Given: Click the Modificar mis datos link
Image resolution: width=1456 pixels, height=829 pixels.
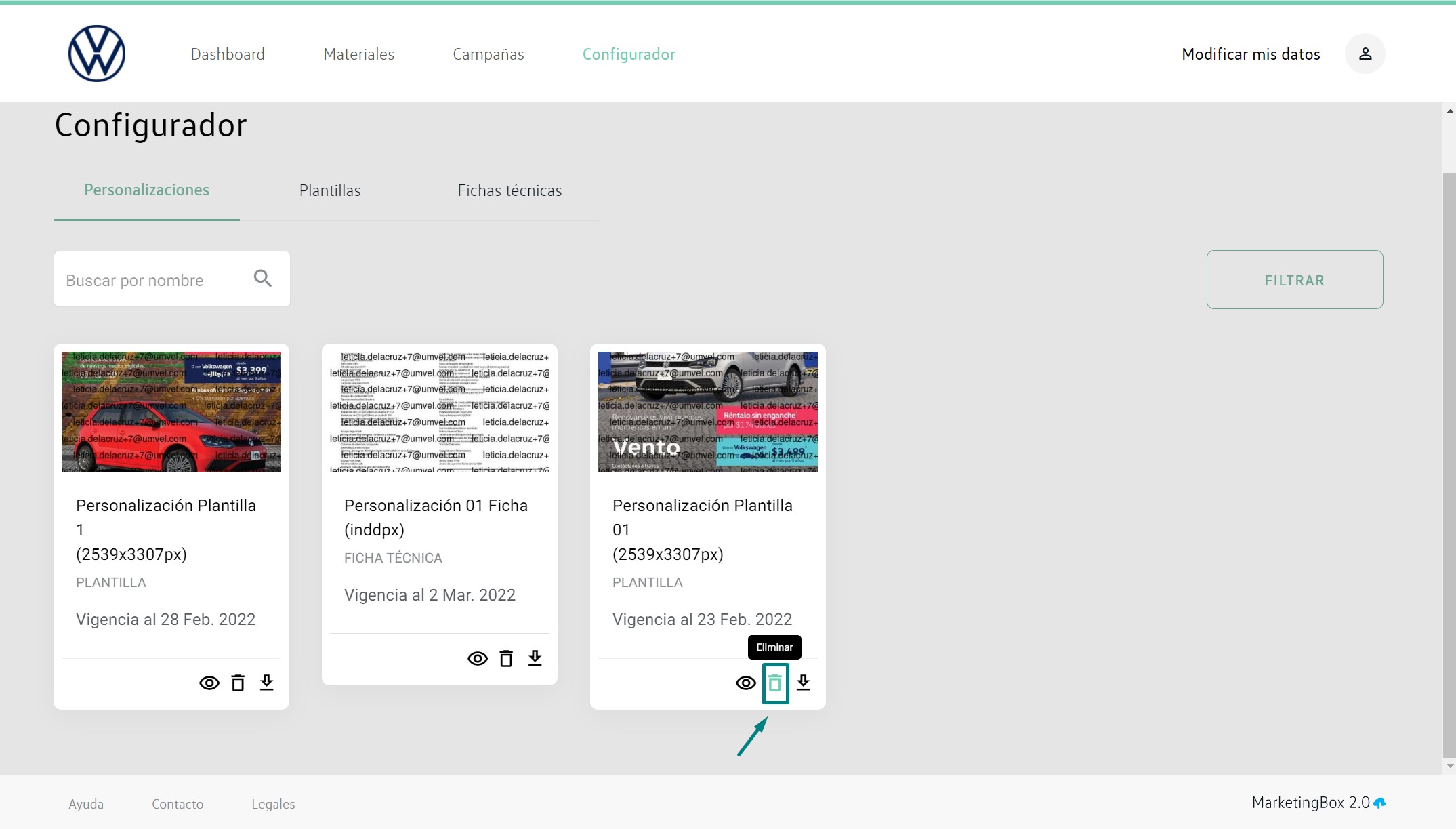Looking at the screenshot, I should [x=1251, y=54].
